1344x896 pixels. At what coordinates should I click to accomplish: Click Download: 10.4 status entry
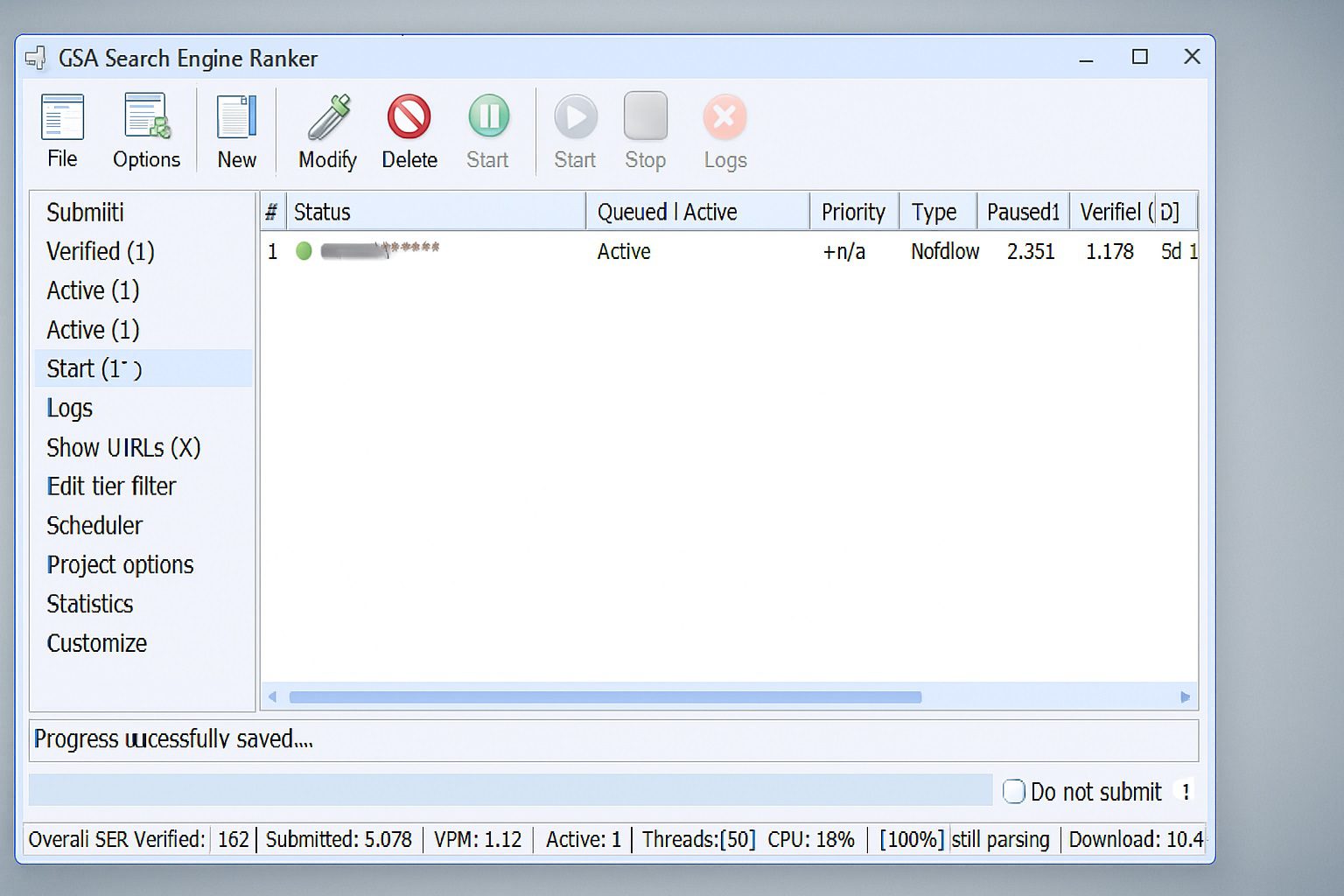(1136, 840)
